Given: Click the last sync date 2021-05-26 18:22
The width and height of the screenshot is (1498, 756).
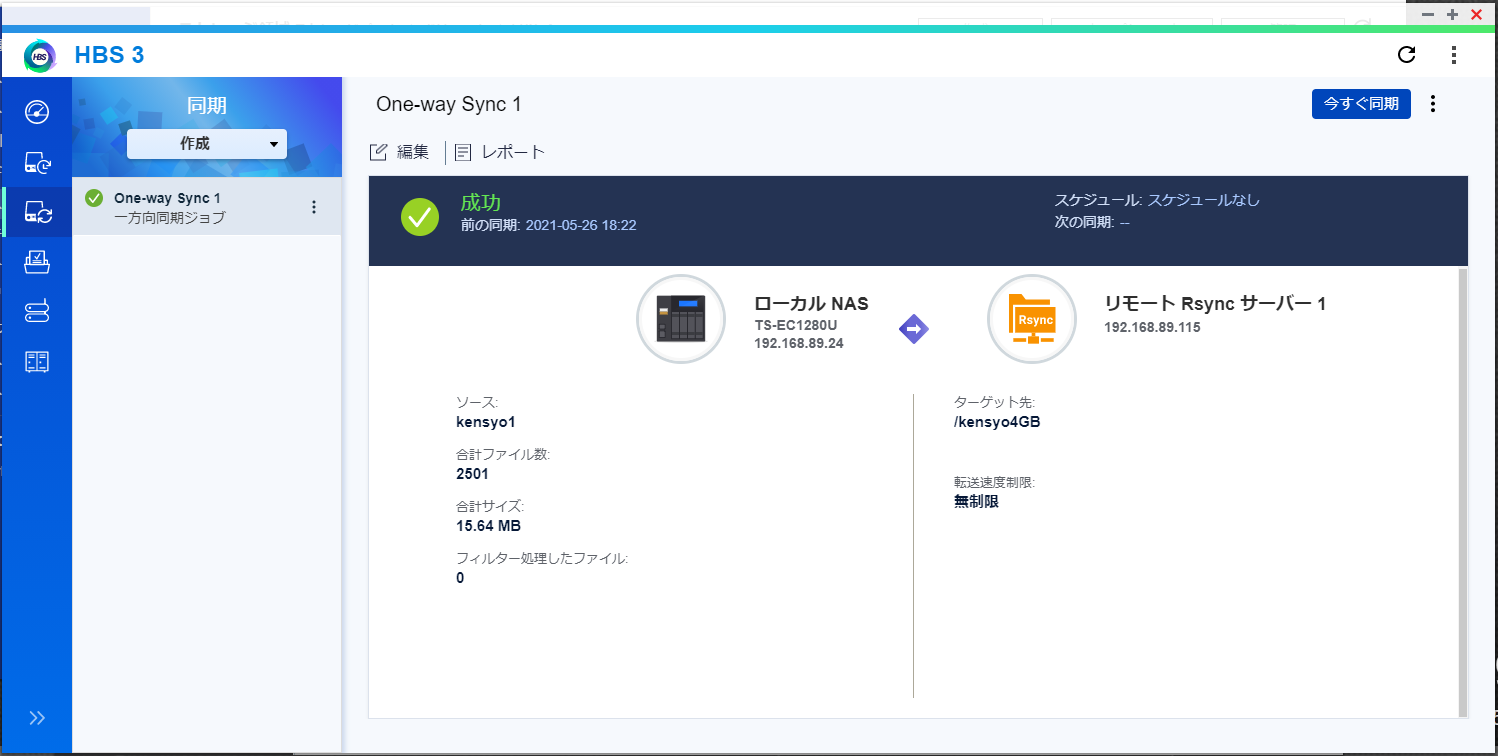Looking at the screenshot, I should click(579, 225).
